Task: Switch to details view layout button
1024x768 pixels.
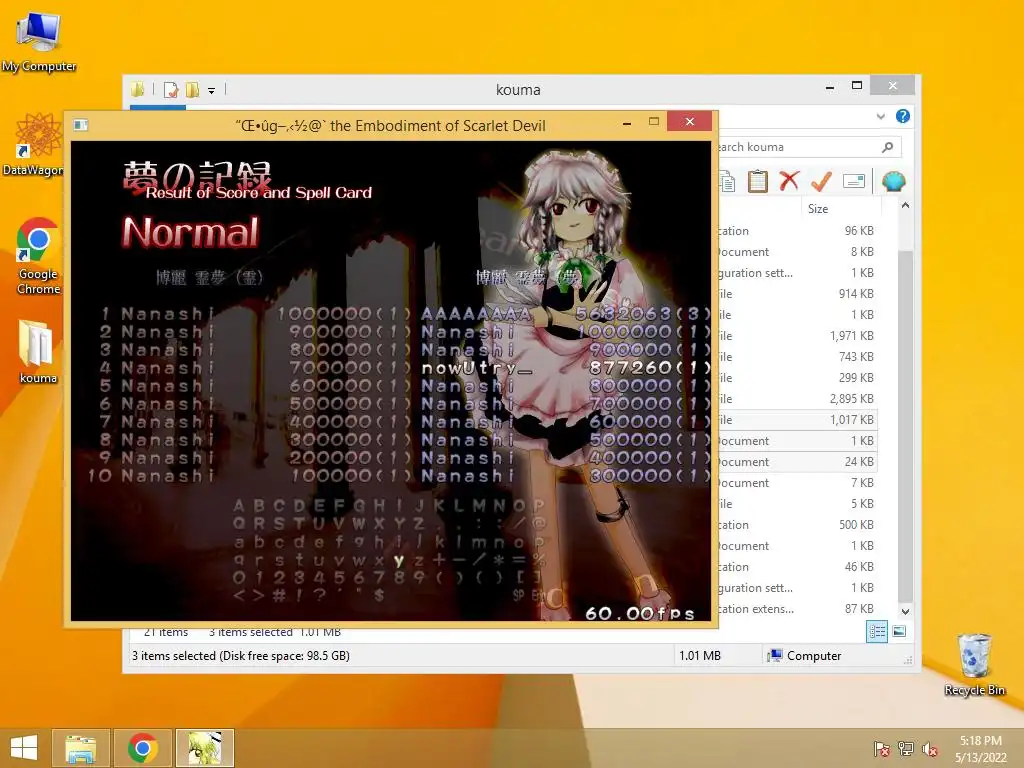Action: pyautogui.click(x=877, y=631)
